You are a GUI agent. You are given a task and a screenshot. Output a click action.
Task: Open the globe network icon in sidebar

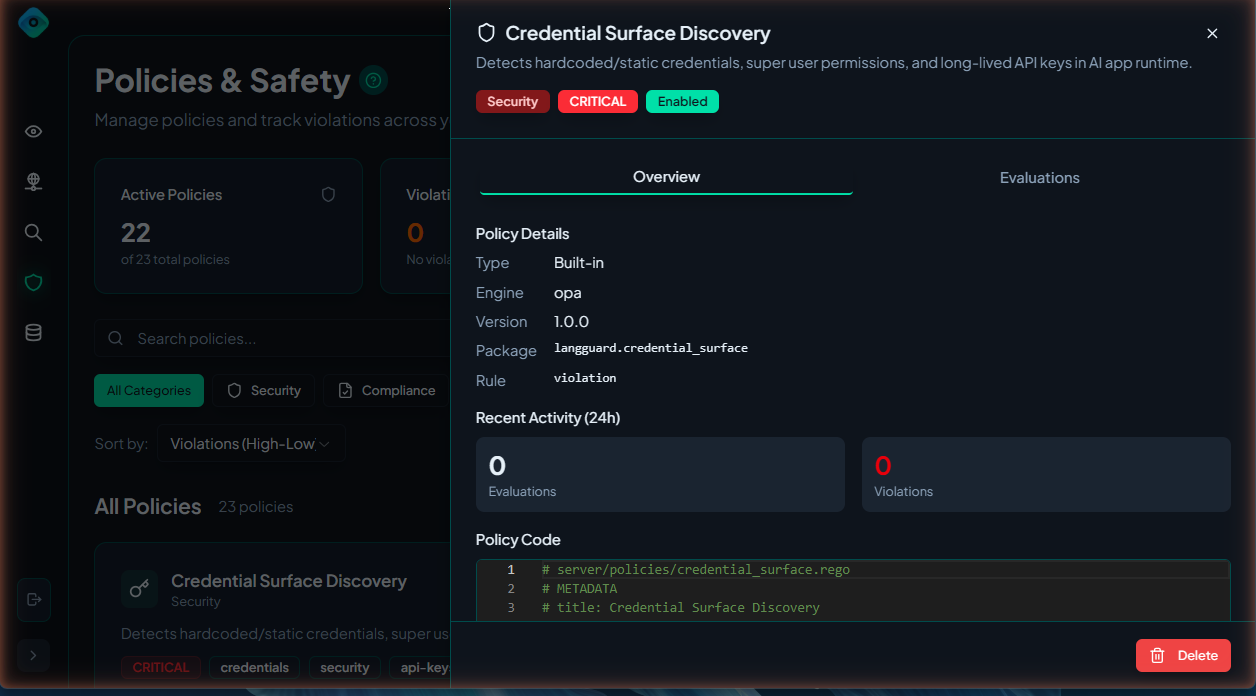(x=33, y=181)
